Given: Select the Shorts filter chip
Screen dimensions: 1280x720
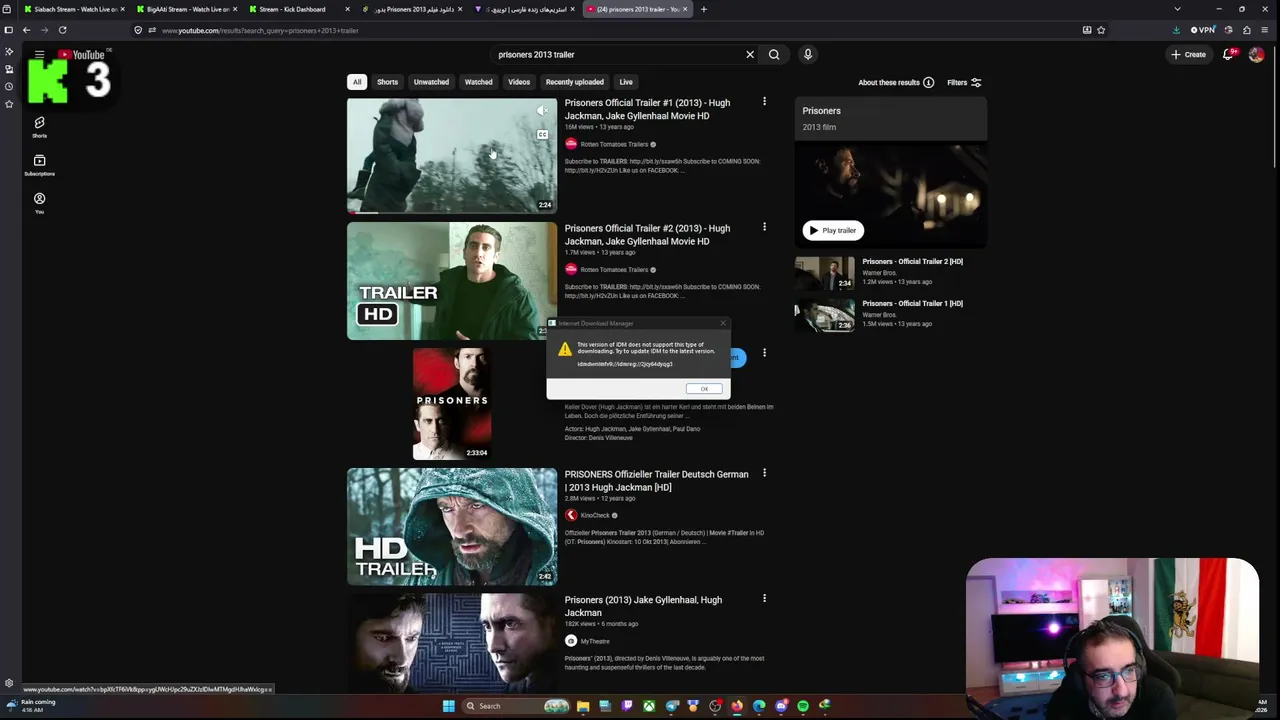Looking at the screenshot, I should click(387, 82).
